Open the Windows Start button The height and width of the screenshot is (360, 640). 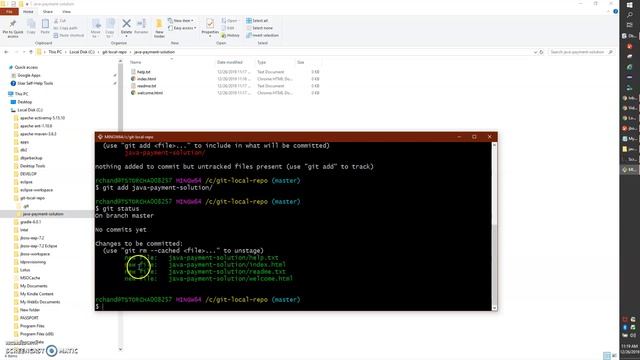tap(629, 4)
